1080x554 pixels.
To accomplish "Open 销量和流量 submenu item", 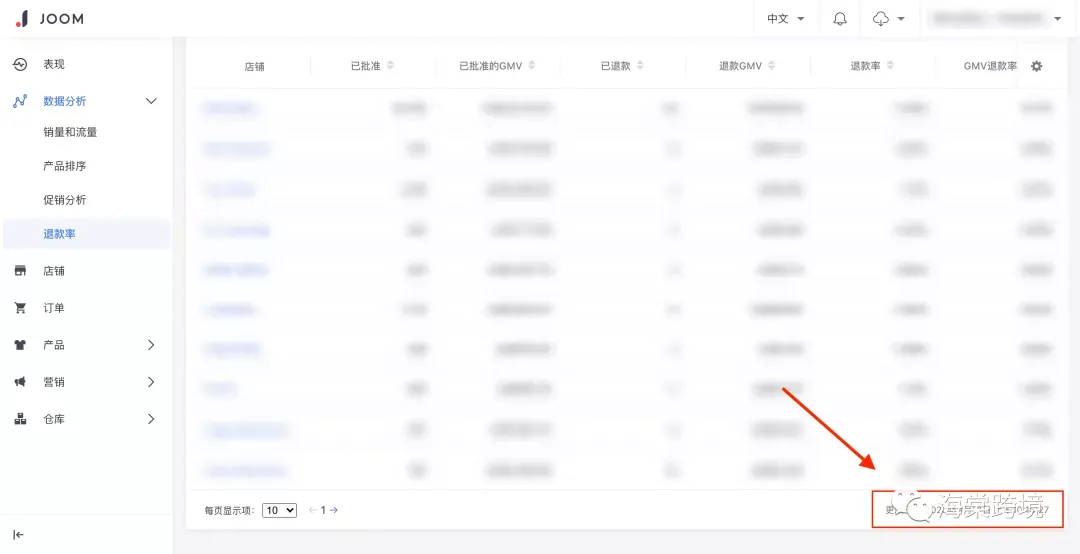I will [x=70, y=132].
